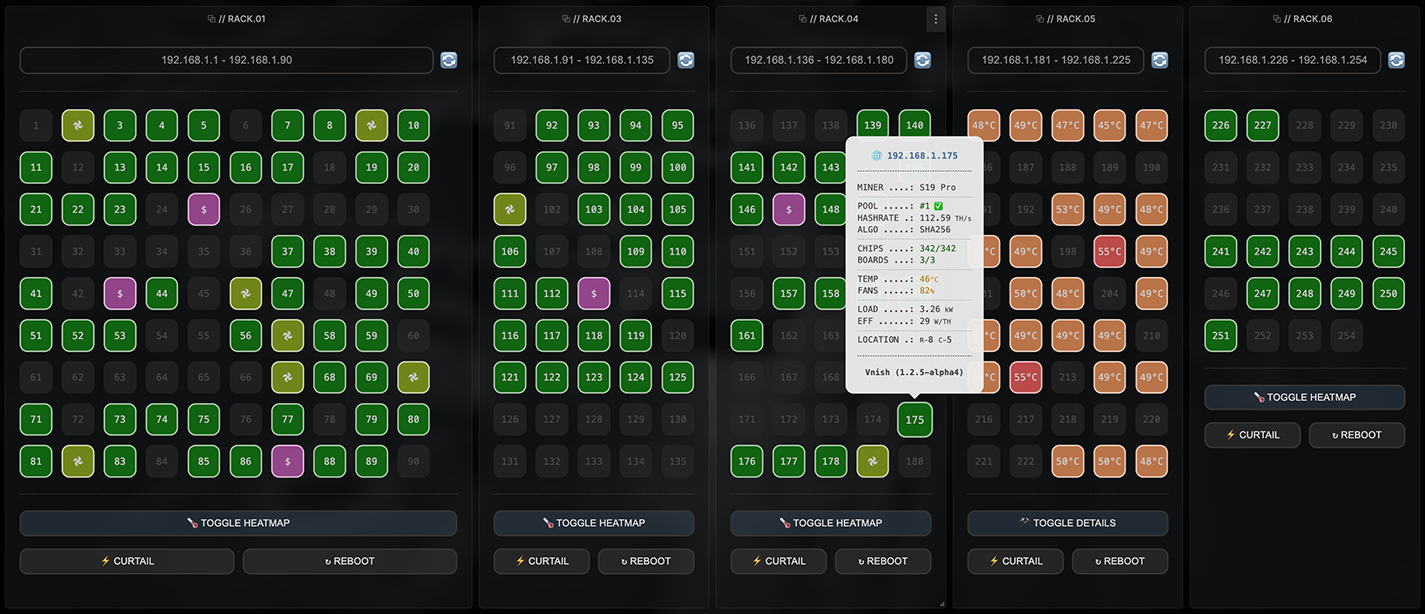The image size is (1425, 614).
Task: Toggle details view in RACK.05
Action: pos(1067,523)
